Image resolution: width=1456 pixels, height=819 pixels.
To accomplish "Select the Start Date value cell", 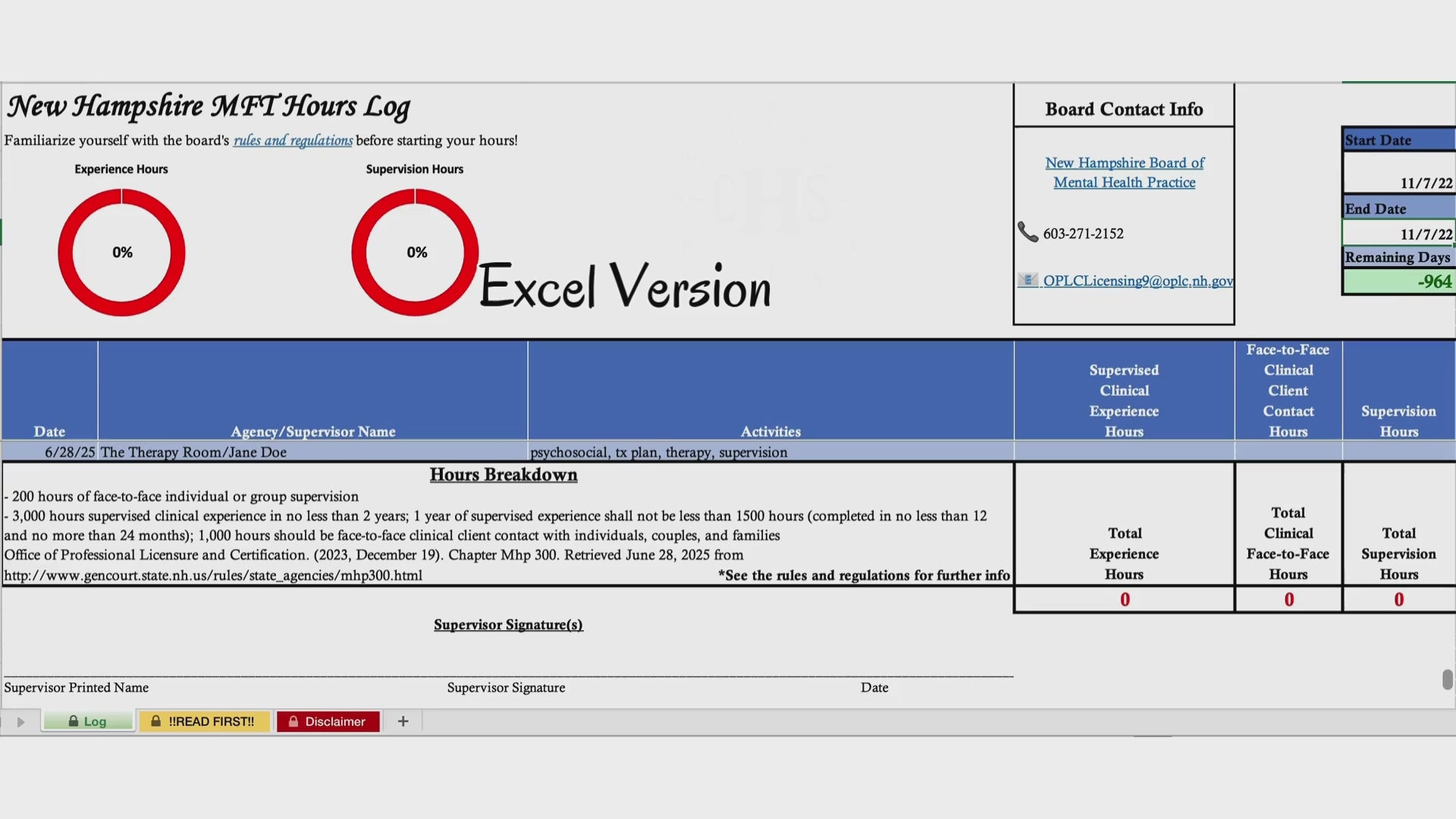I will 1399,173.
